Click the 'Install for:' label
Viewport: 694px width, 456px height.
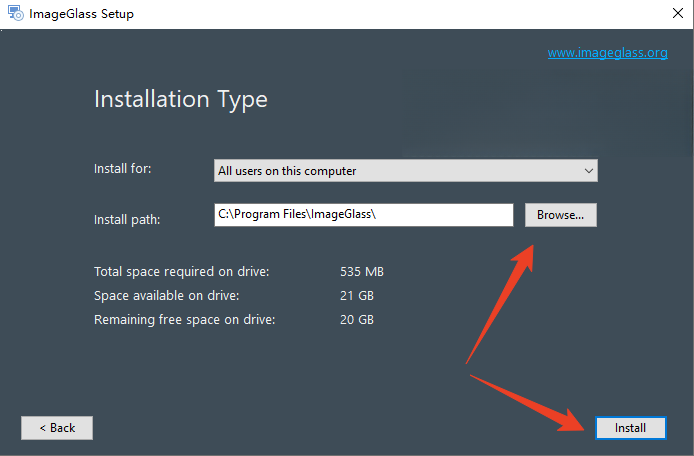(x=123, y=169)
